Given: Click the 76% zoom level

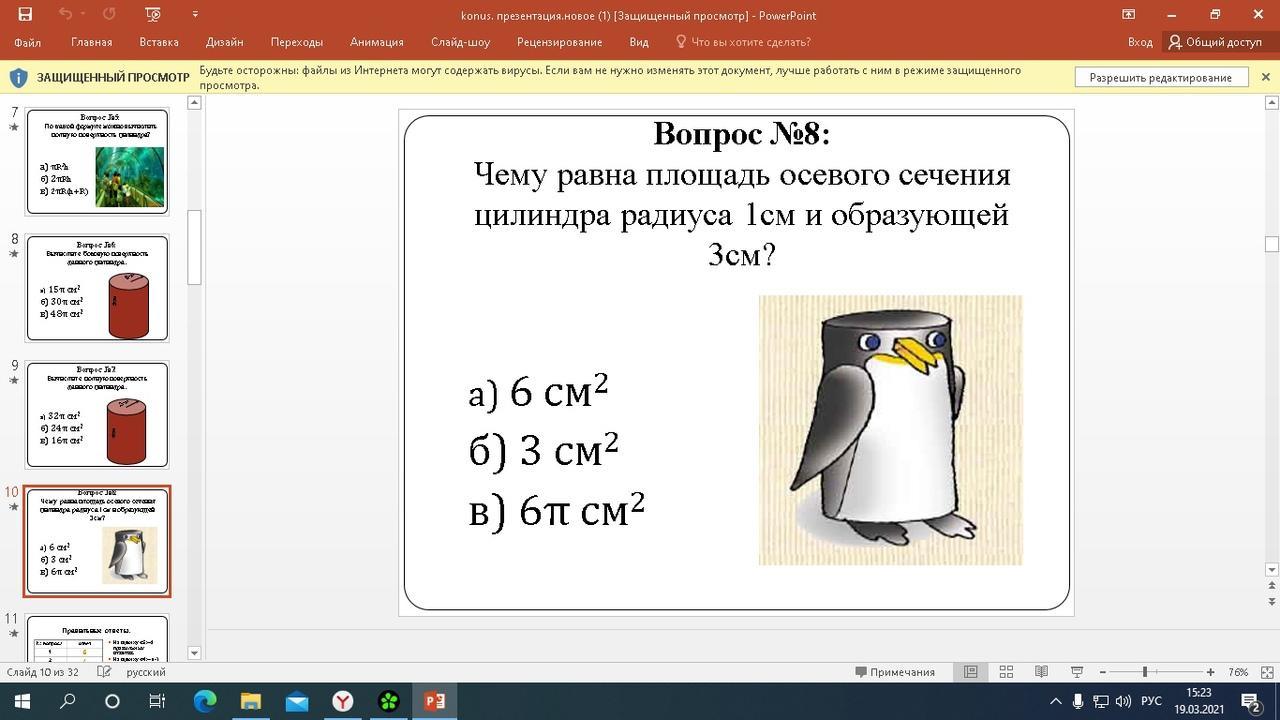Looking at the screenshot, I should point(1238,672).
